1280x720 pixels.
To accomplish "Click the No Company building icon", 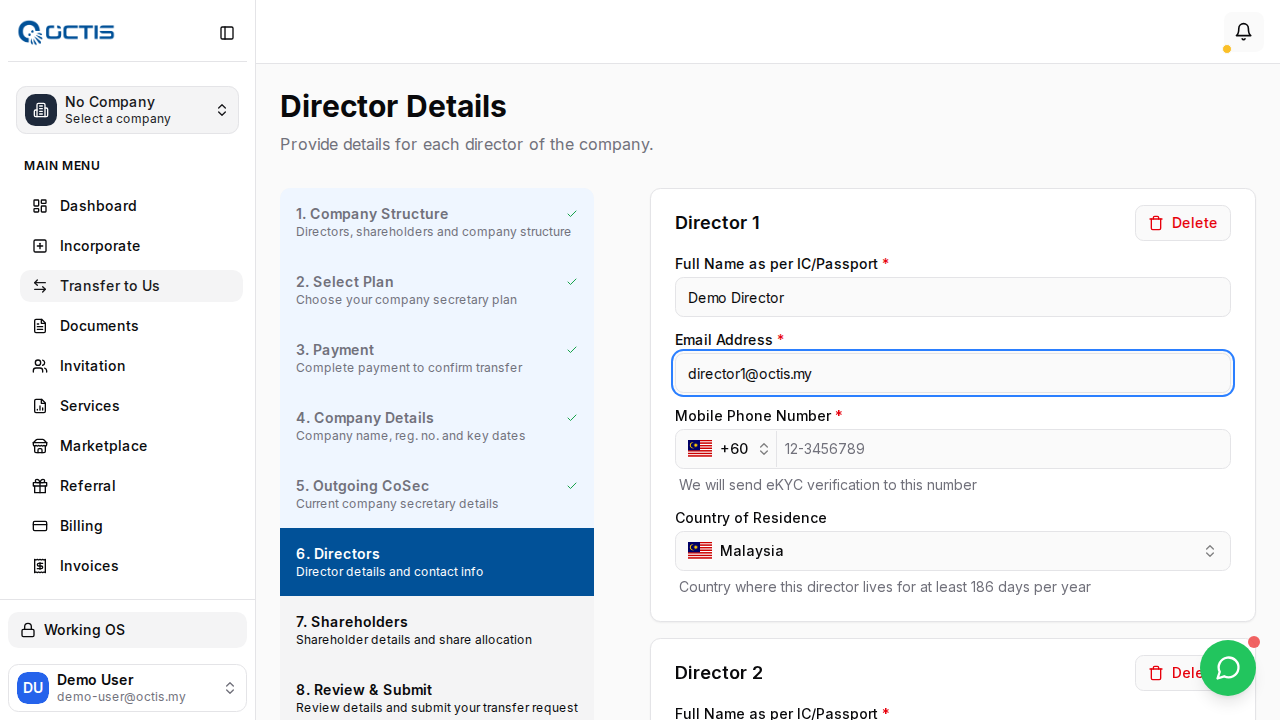I will [41, 110].
